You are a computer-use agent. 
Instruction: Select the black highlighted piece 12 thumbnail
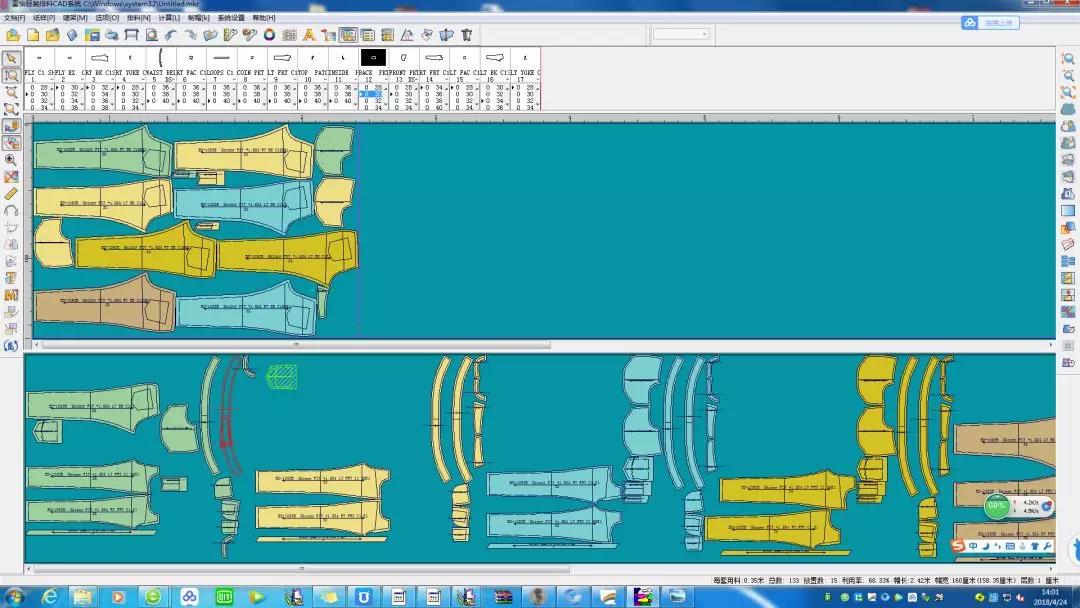[x=373, y=58]
